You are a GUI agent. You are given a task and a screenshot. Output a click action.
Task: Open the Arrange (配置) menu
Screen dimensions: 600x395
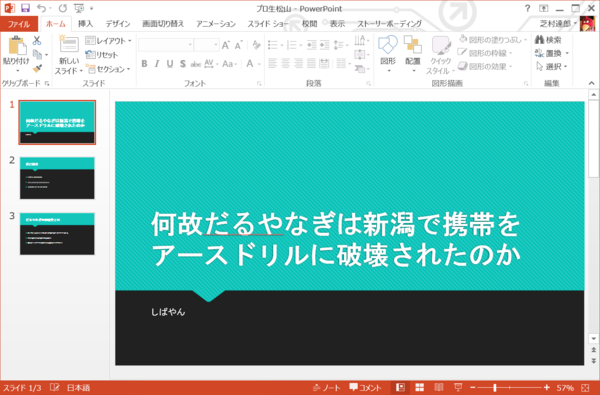(412, 54)
